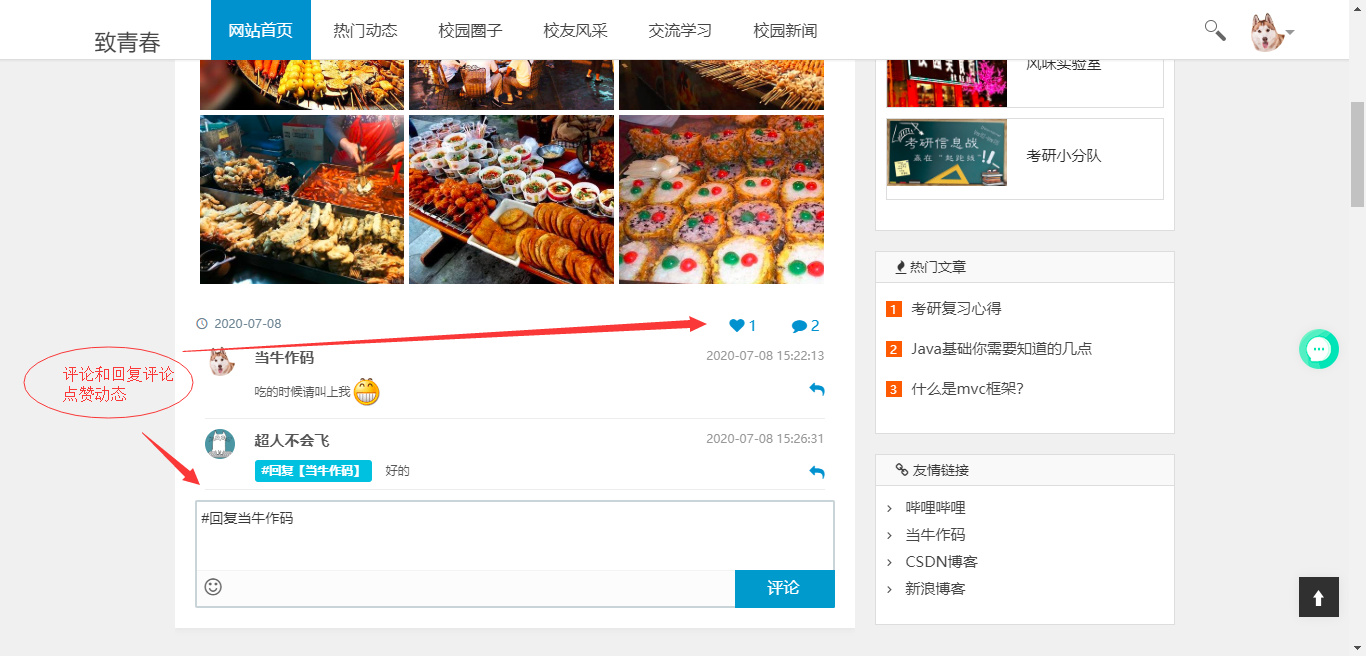Click inside the comment text box
Screen dimensions: 1366x656
point(515,536)
